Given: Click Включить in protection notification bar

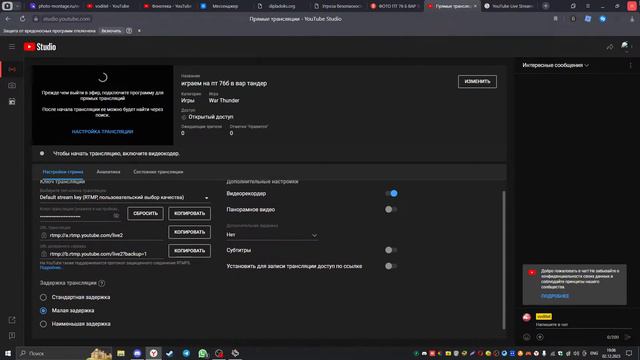Looking at the screenshot, I should [111, 31].
